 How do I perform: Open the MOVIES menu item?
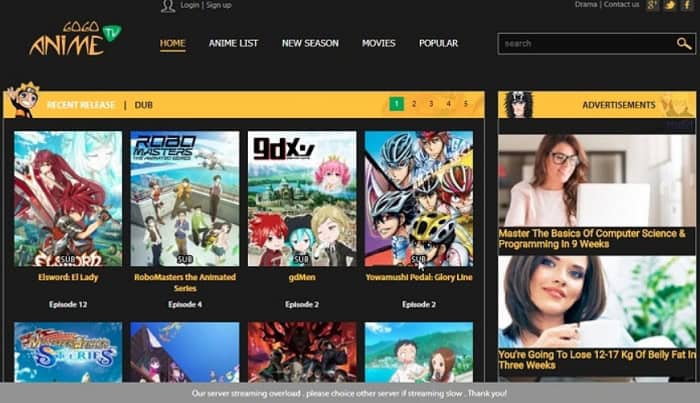pos(379,43)
